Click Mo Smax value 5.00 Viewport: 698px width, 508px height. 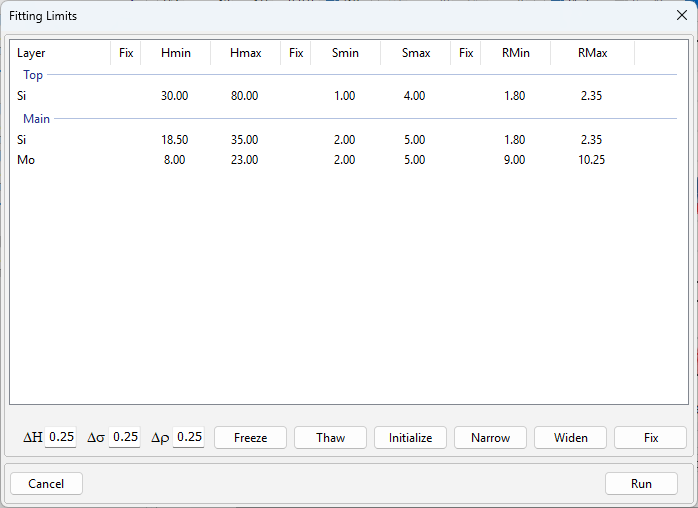(414, 160)
